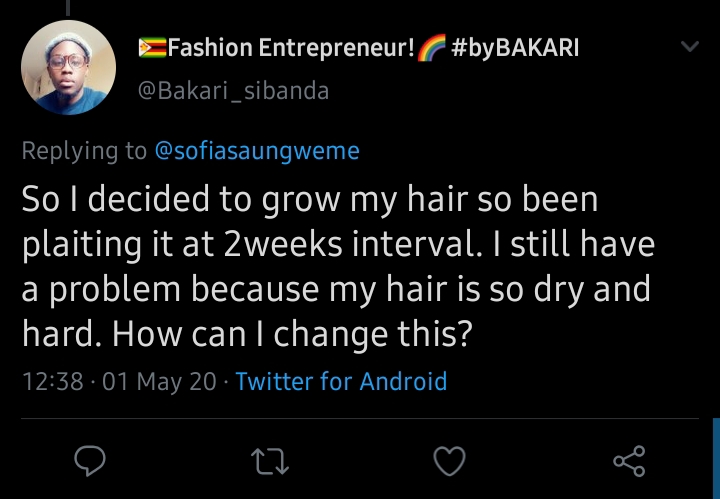Screen dimensions: 720x499
Task: Open the user's profile picture
Action: tap(68, 67)
